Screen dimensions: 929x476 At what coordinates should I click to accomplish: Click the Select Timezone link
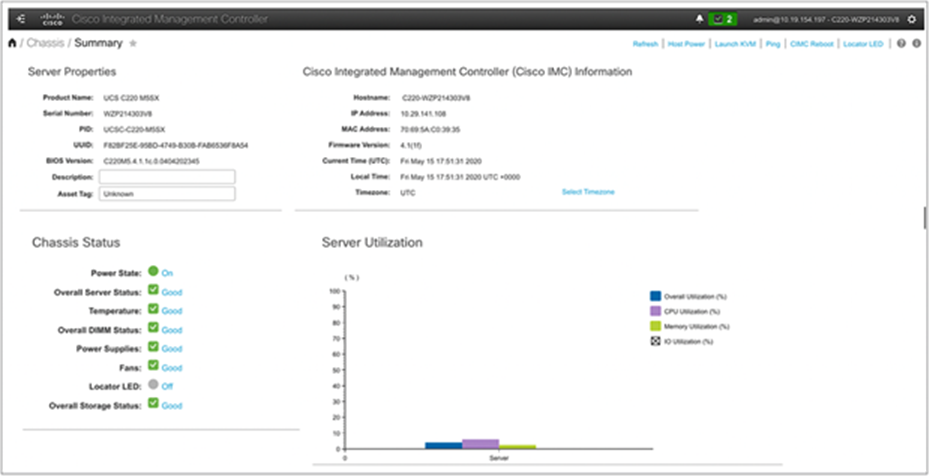click(588, 192)
